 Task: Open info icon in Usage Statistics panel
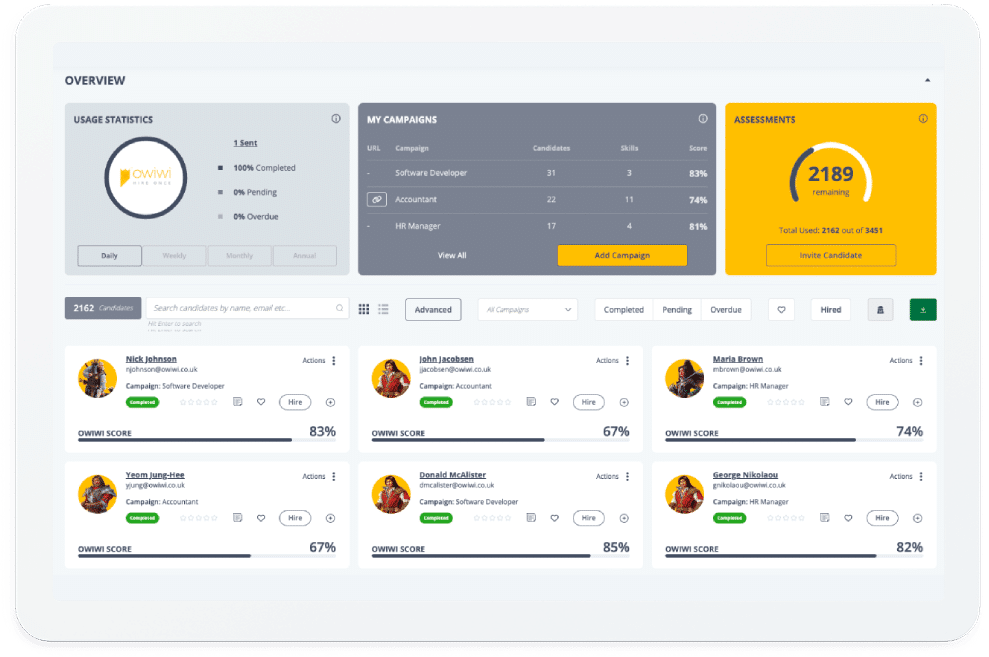[x=336, y=119]
